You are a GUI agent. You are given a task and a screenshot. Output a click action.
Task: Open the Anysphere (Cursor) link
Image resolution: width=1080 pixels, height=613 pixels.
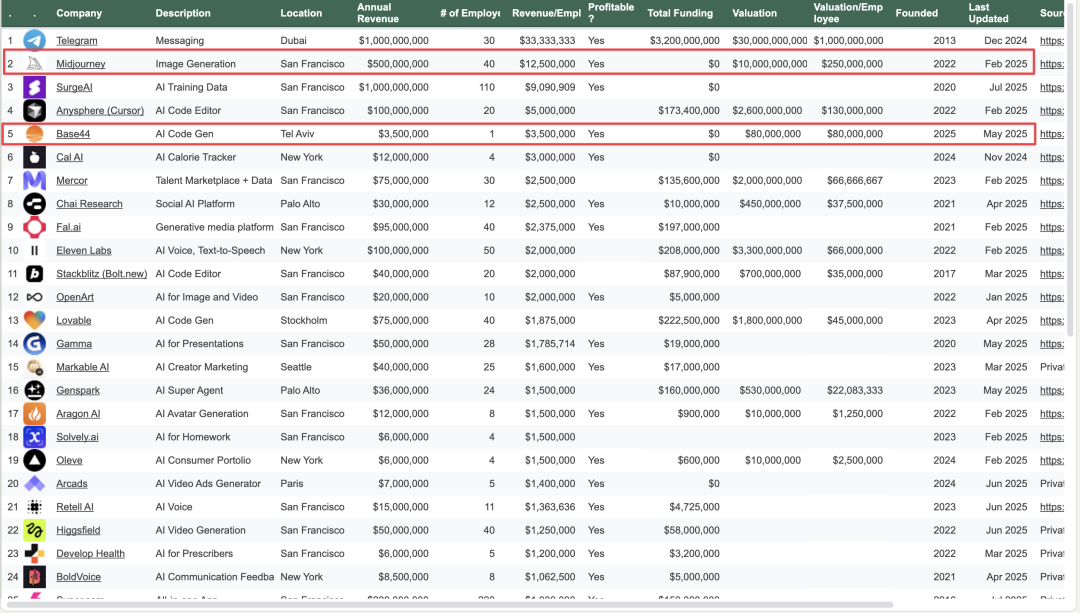[x=100, y=110]
